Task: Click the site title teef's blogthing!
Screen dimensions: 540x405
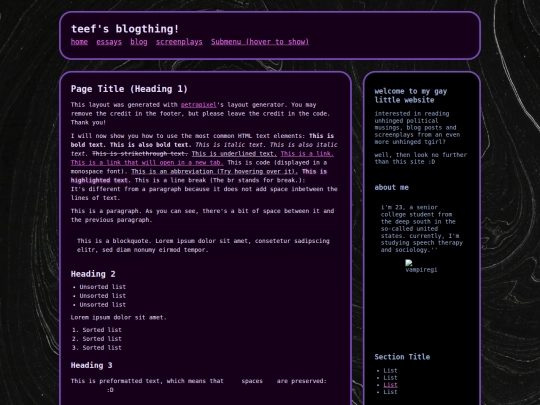Action: tap(125, 29)
